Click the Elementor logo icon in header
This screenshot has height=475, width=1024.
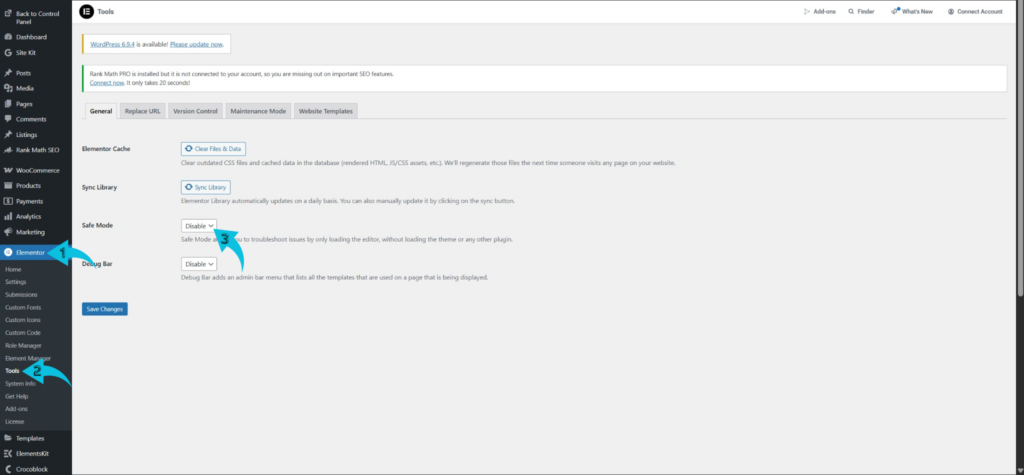(x=86, y=11)
